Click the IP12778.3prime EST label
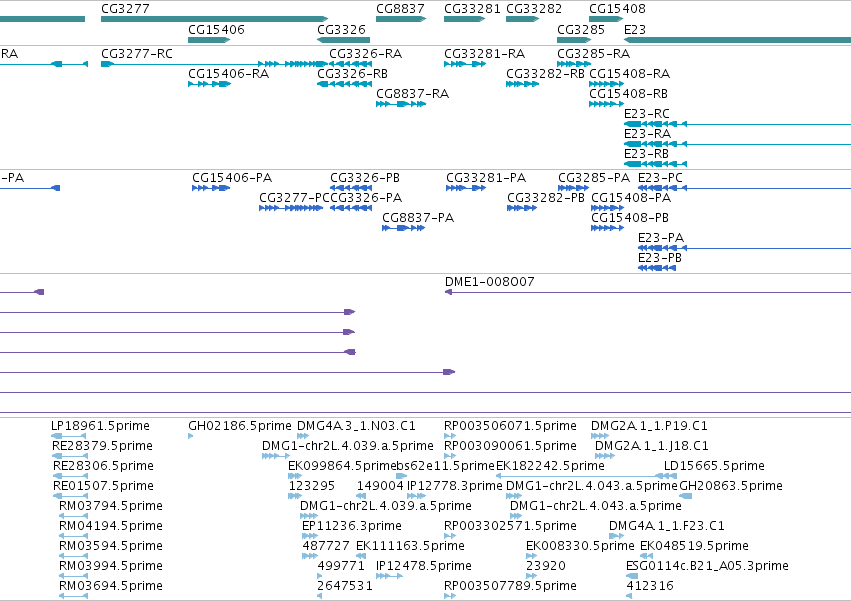Screen dimensions: 851x601 tap(454, 486)
